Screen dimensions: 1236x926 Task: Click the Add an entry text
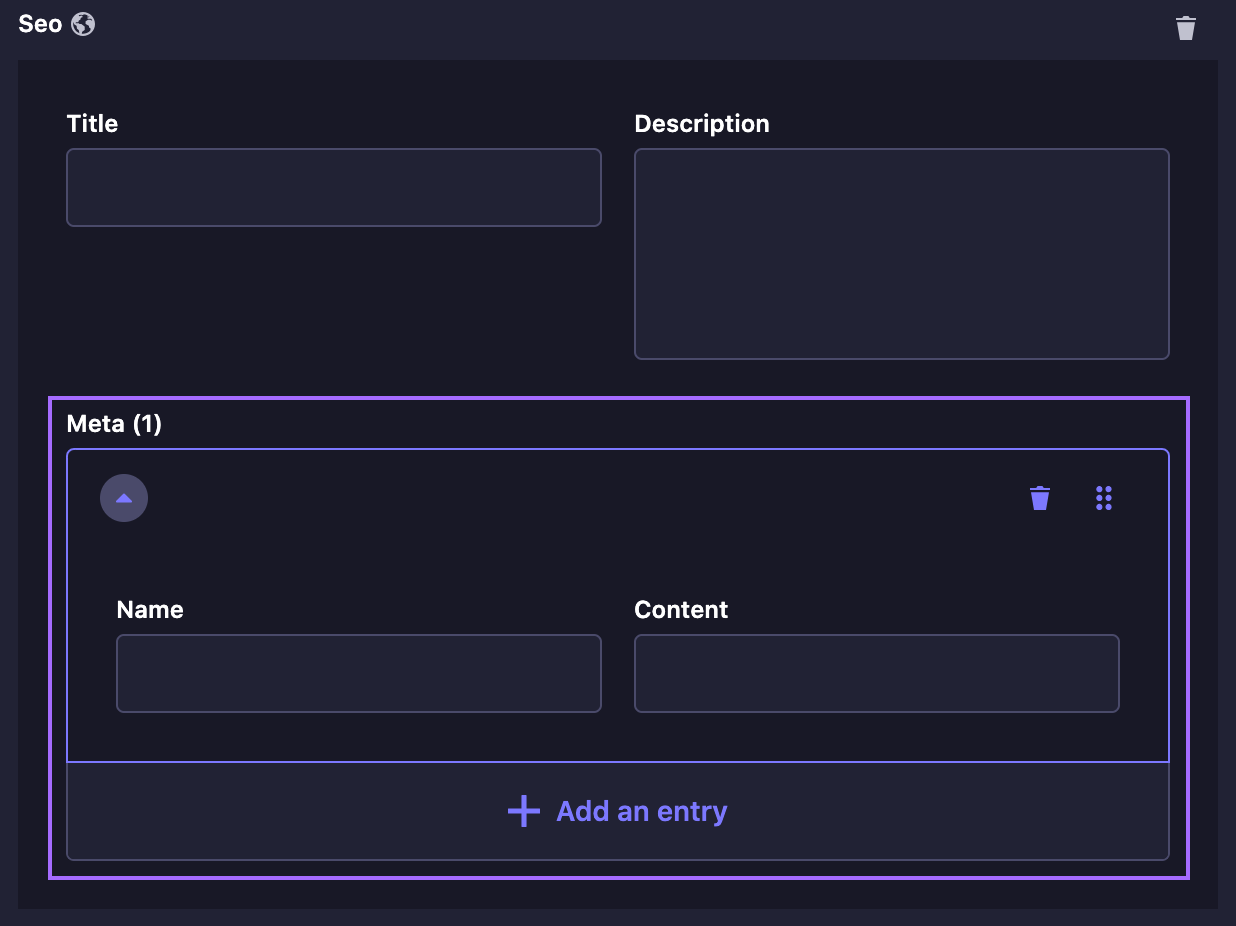click(x=641, y=811)
